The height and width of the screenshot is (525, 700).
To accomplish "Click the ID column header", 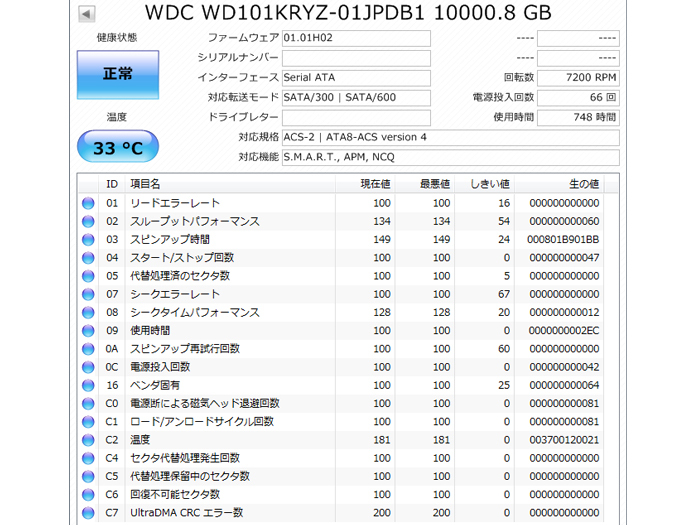I will (x=112, y=184).
